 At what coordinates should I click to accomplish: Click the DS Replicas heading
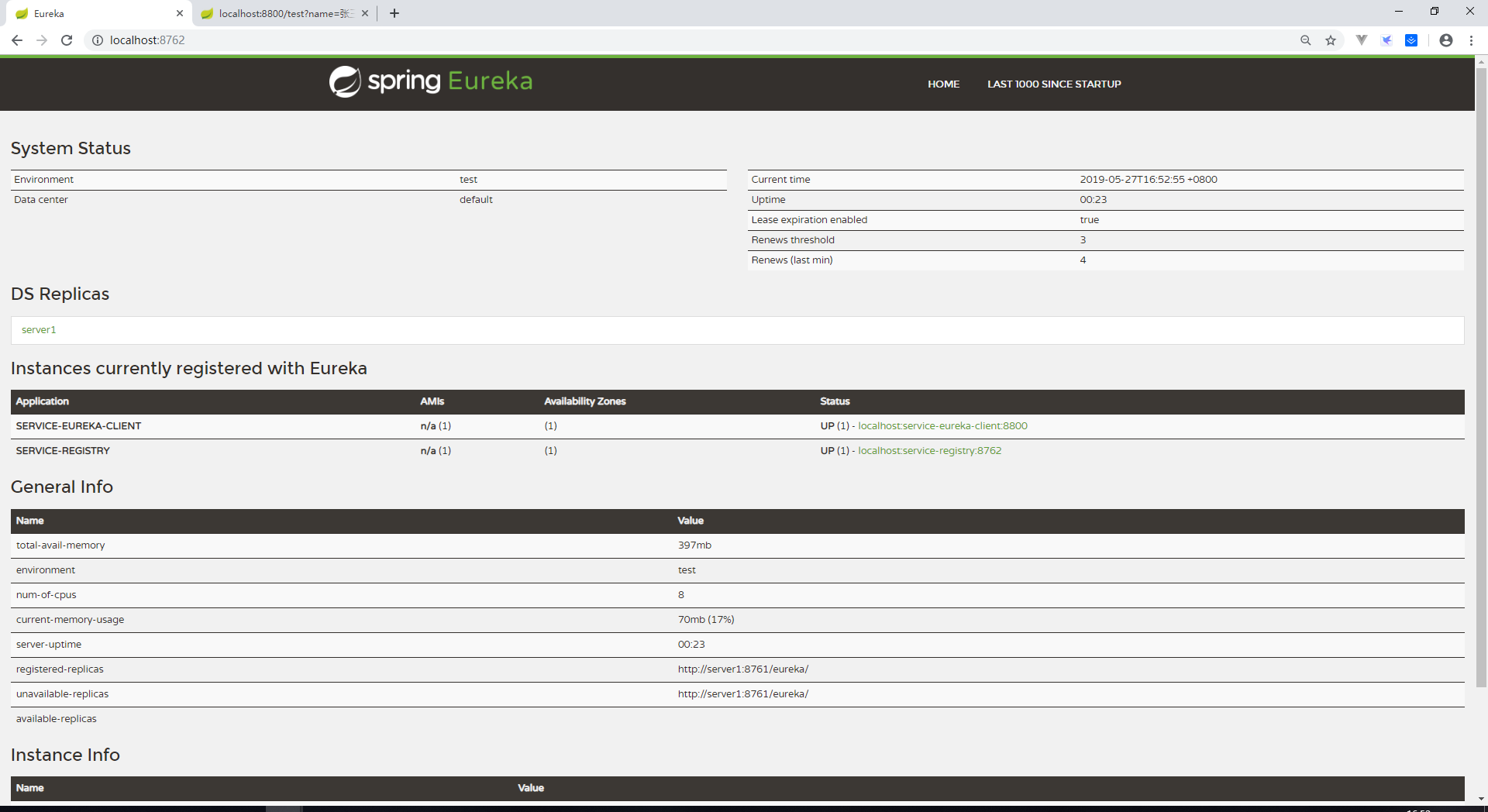60,294
